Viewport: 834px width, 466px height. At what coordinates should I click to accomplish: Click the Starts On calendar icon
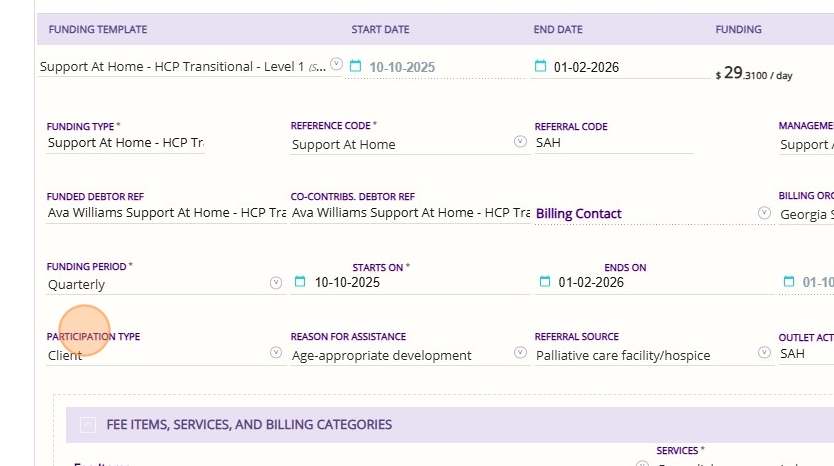299,282
